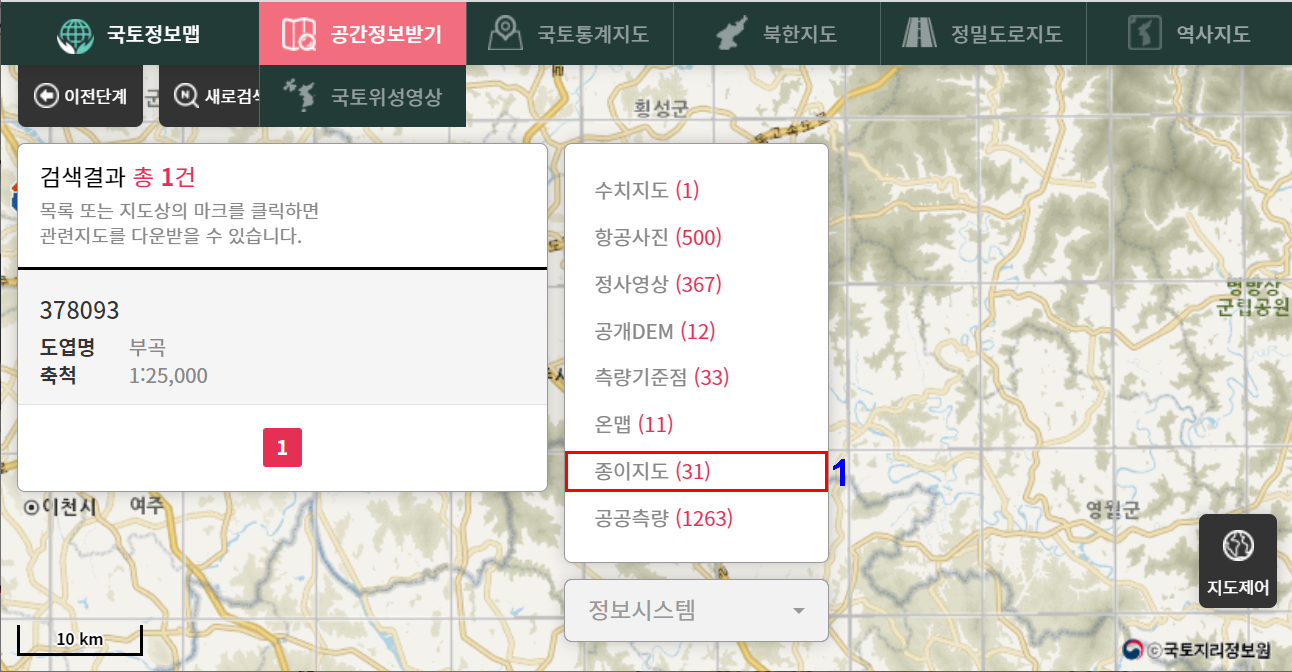
Task: Select 공공측량 (1263) category
Action: click(x=664, y=518)
